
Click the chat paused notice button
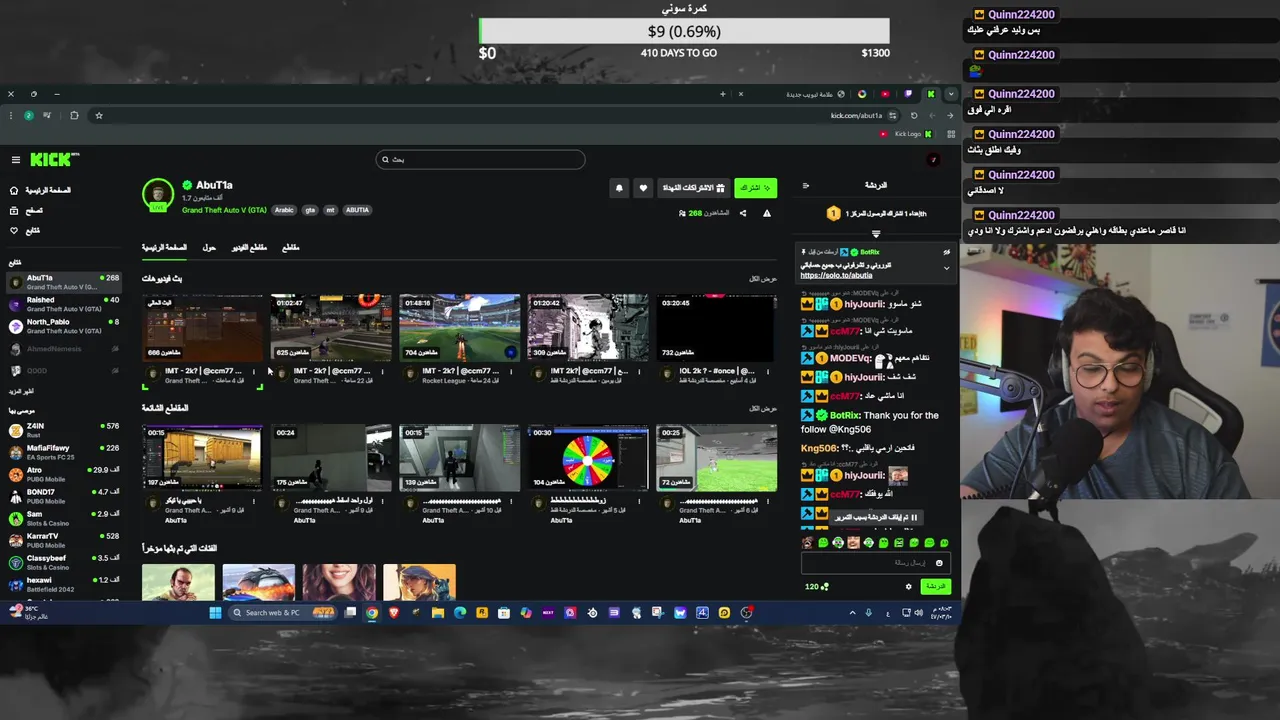click(878, 518)
